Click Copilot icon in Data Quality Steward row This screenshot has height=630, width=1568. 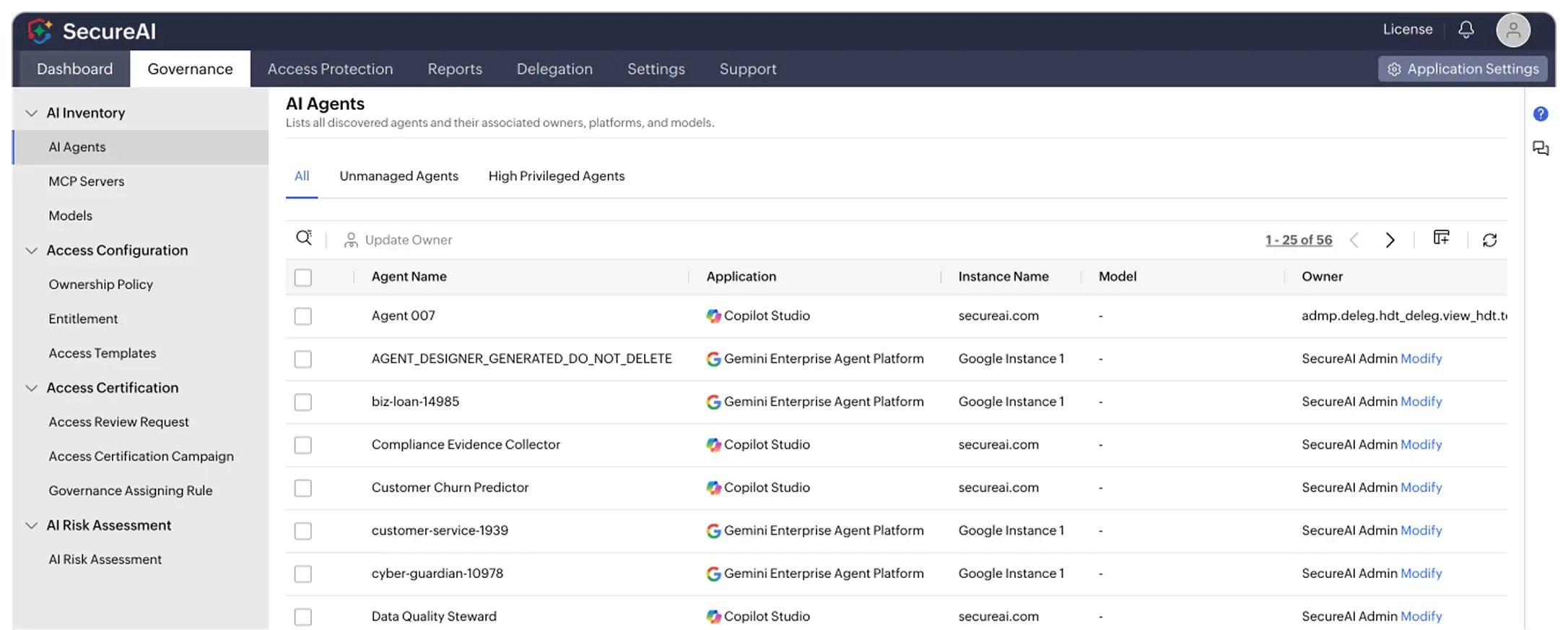click(713, 616)
